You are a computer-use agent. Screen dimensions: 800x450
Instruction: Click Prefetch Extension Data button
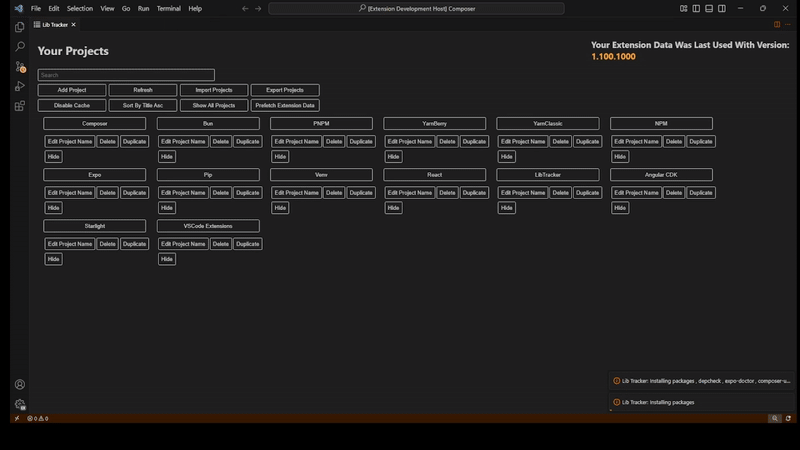tap(285, 106)
